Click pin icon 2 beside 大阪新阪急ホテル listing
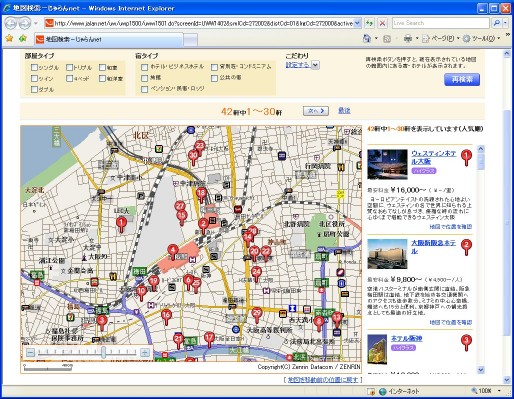This screenshot has width=514, height=399. pyautogui.click(x=466, y=248)
